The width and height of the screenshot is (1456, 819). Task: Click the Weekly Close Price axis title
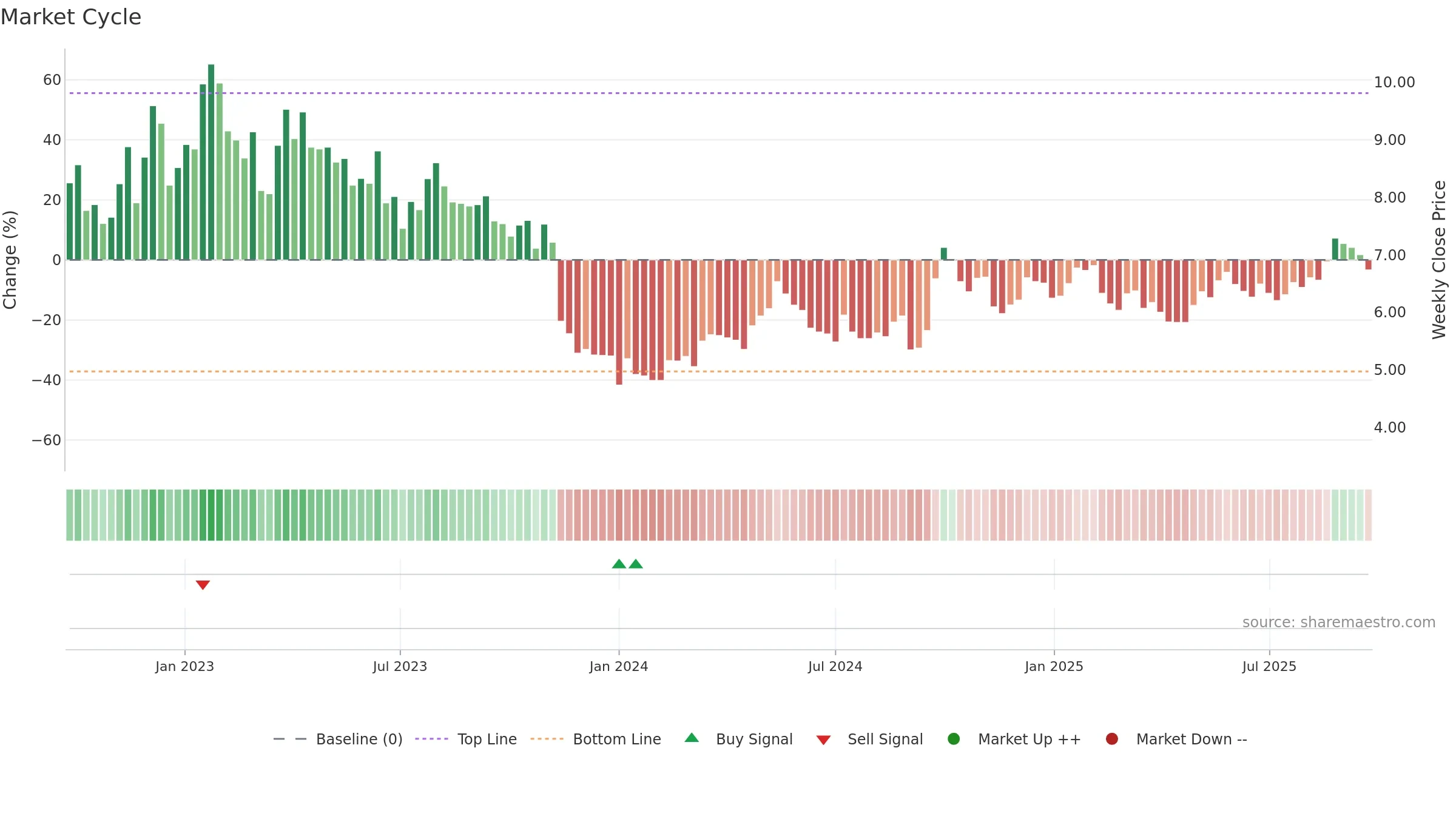(x=1439, y=260)
